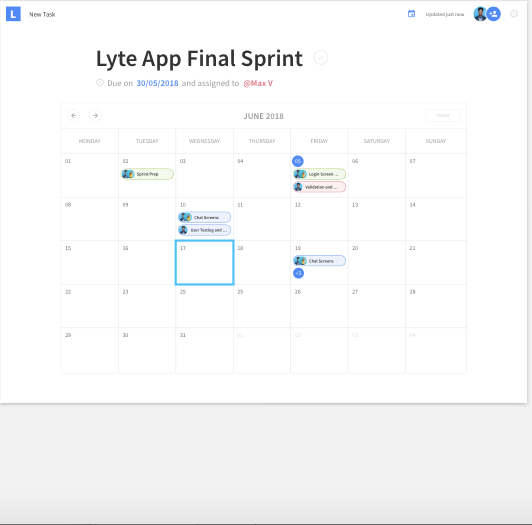Select the highlighted date 05

point(298,161)
